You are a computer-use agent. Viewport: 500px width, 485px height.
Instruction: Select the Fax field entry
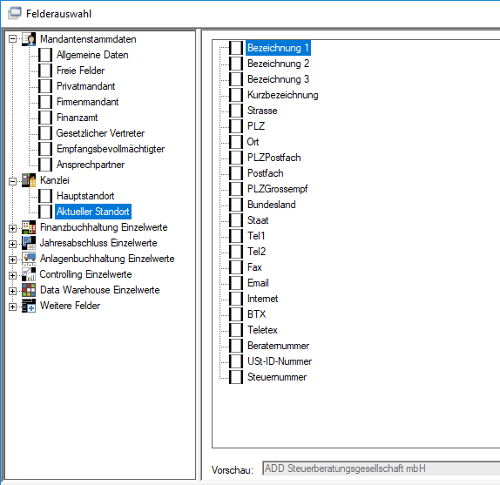pos(254,267)
